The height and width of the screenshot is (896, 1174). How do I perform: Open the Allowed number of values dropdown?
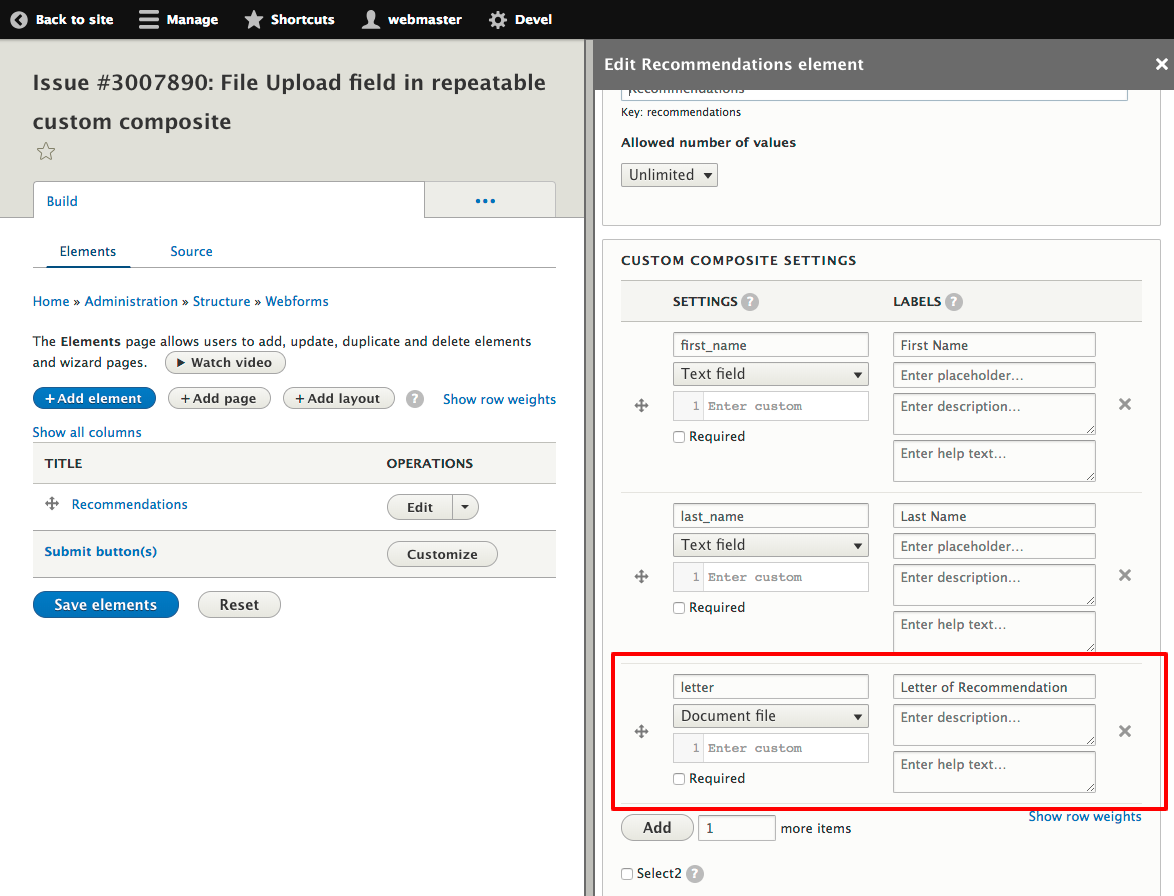click(x=668, y=174)
